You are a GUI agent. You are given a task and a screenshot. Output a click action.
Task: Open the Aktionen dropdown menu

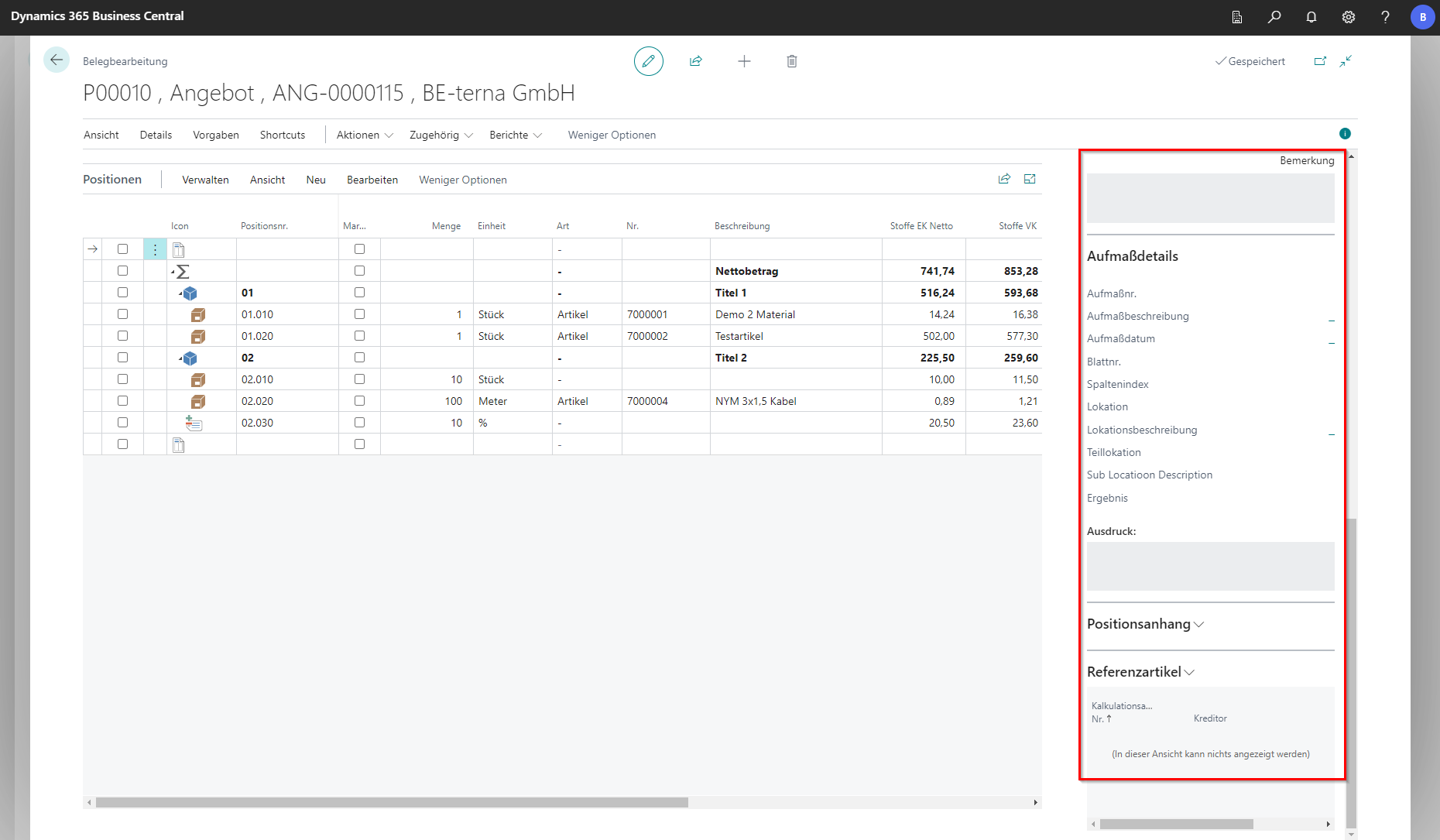[x=365, y=135]
